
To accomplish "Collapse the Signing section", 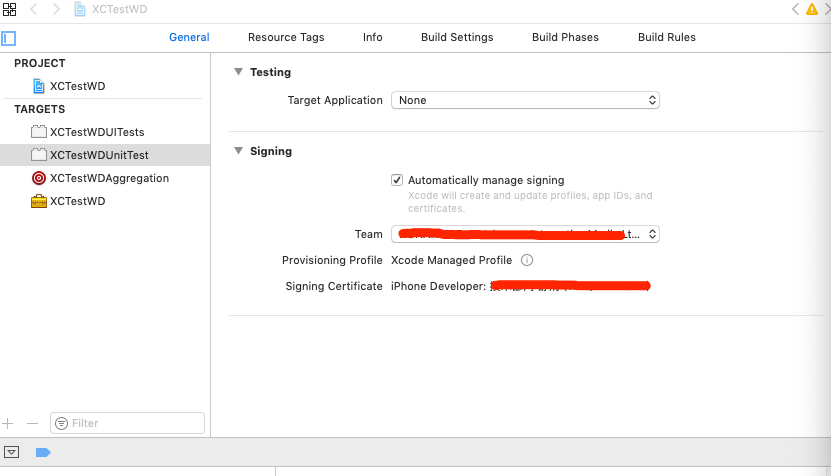I will (x=238, y=151).
